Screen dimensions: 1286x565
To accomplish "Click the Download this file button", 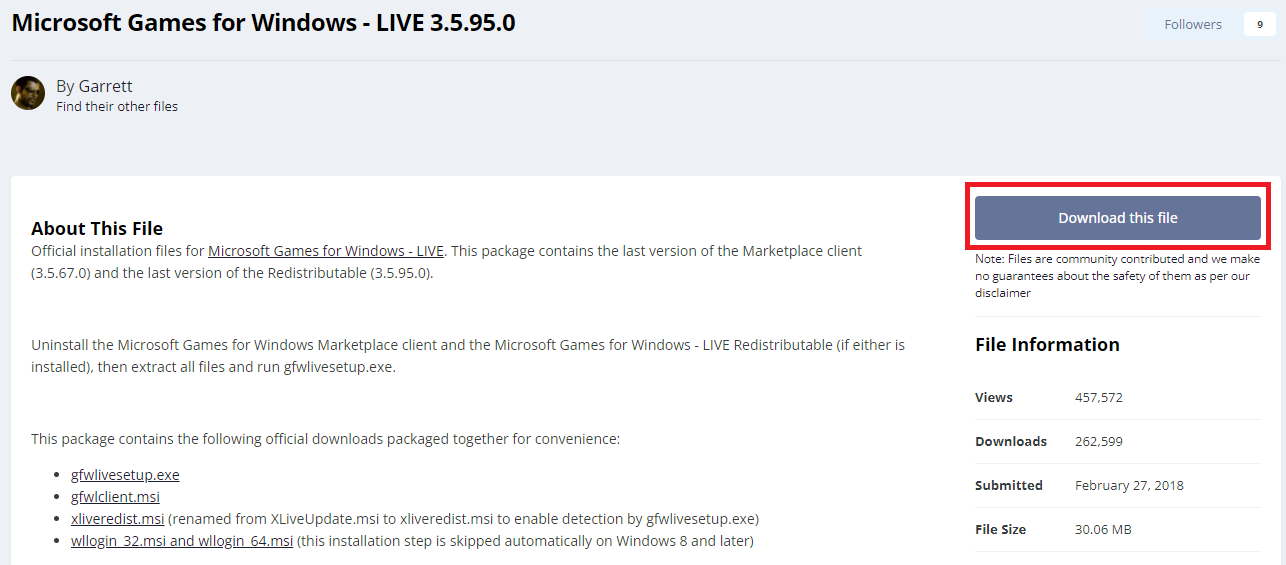I will (1117, 218).
